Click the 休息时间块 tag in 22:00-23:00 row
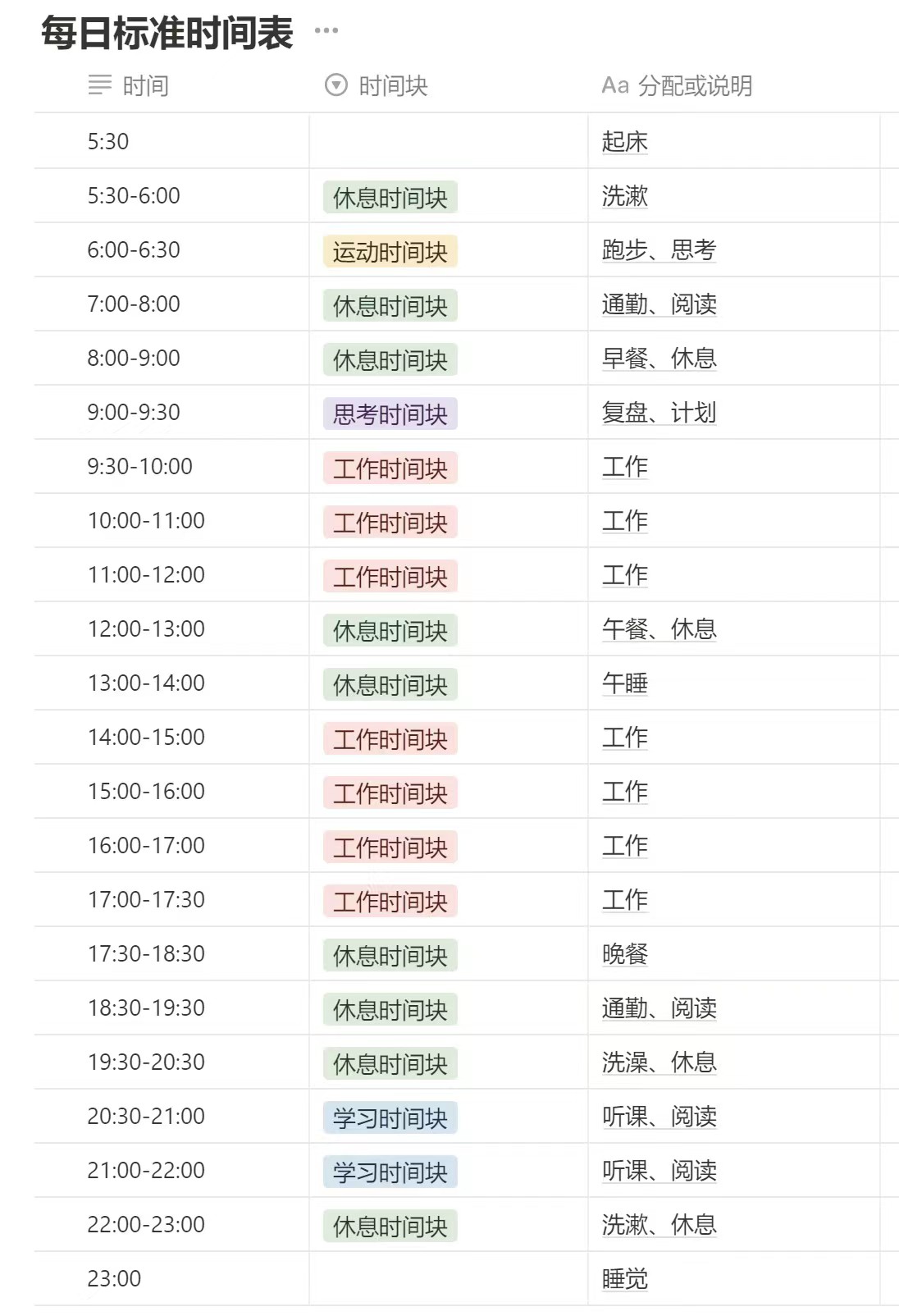This screenshot has width=899, height=1316. (390, 1226)
